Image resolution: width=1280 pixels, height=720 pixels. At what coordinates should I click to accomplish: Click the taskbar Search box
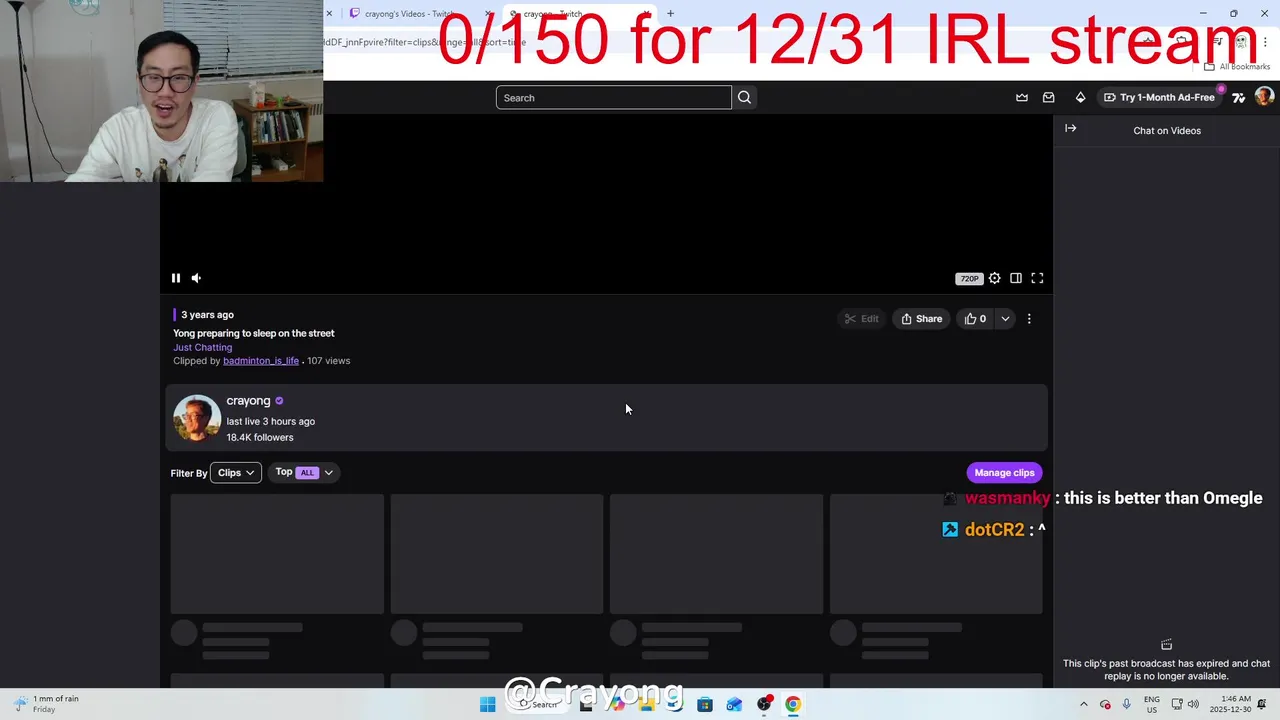pyautogui.click(x=537, y=704)
